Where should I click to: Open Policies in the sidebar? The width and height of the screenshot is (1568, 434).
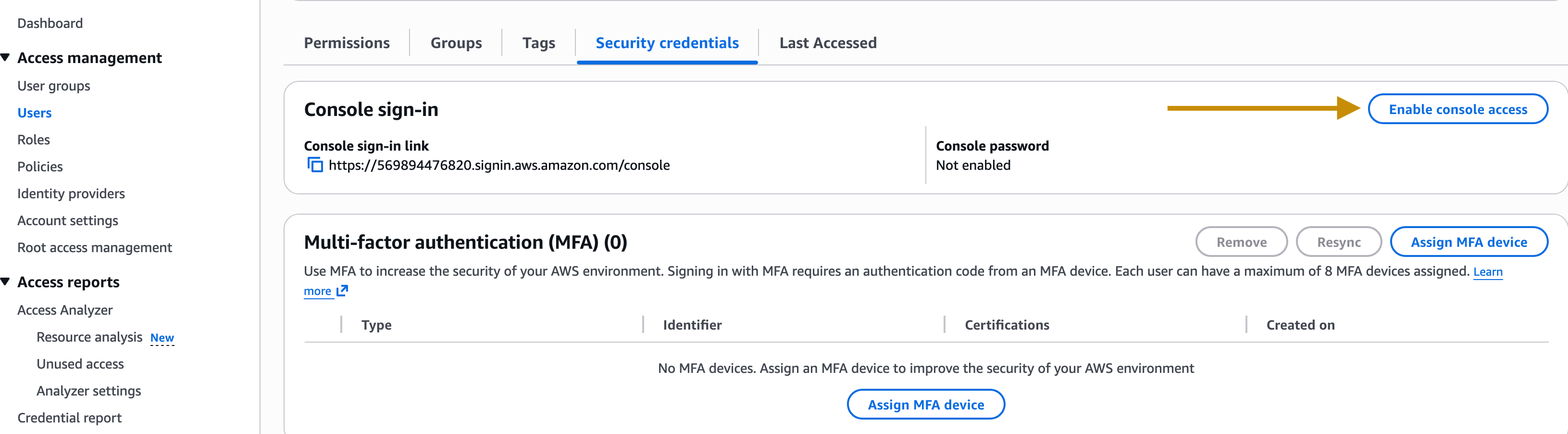[39, 166]
